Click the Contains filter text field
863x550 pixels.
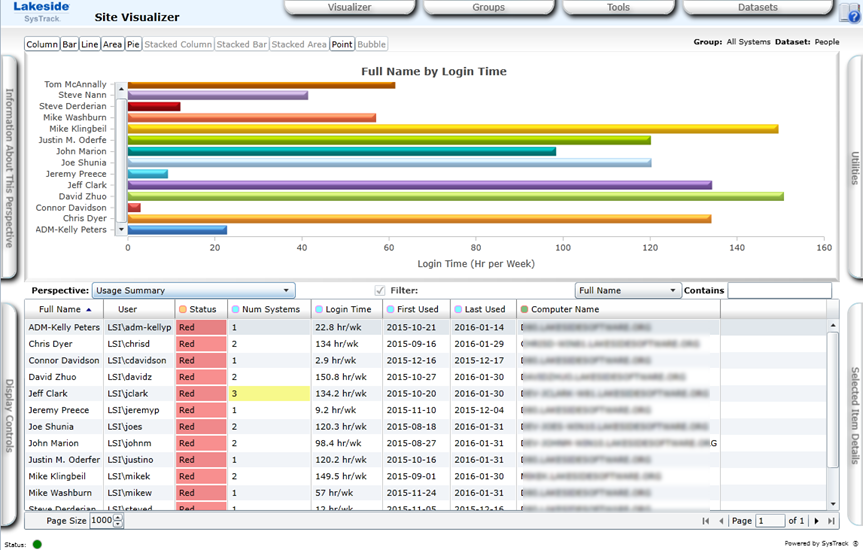point(778,290)
